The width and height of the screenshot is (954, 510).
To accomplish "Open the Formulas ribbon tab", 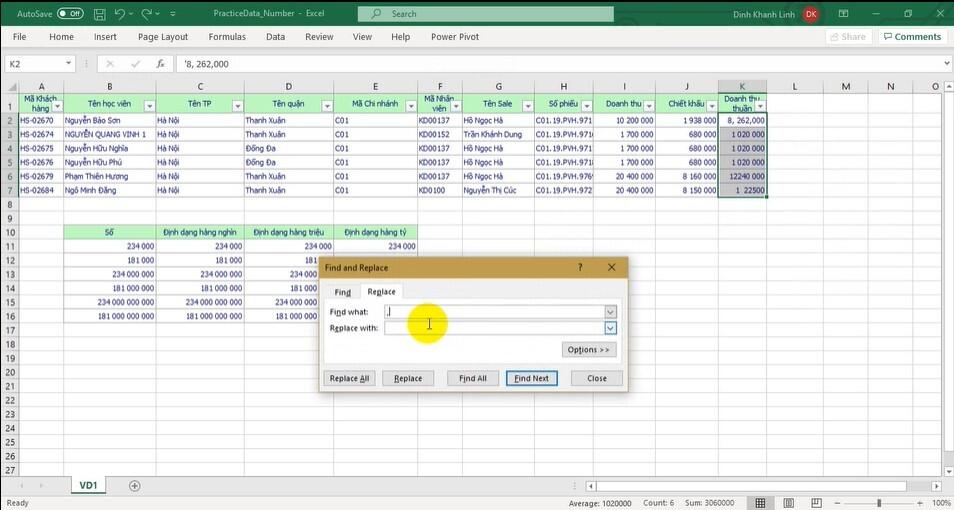I will pyautogui.click(x=227, y=37).
